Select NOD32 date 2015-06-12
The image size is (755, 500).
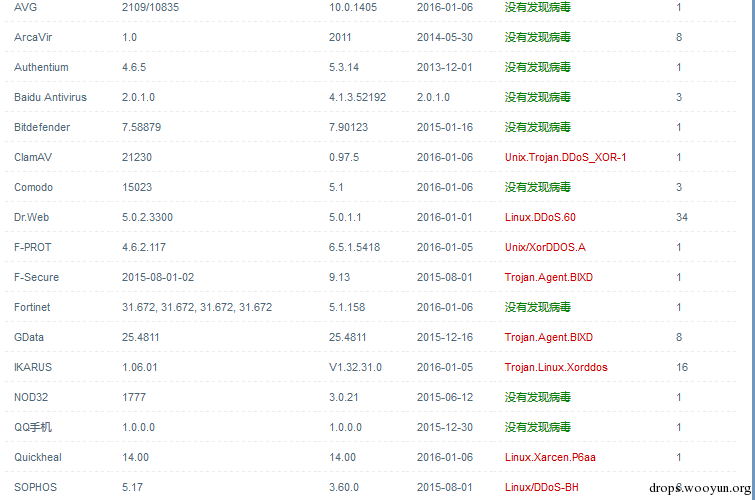[445, 397]
